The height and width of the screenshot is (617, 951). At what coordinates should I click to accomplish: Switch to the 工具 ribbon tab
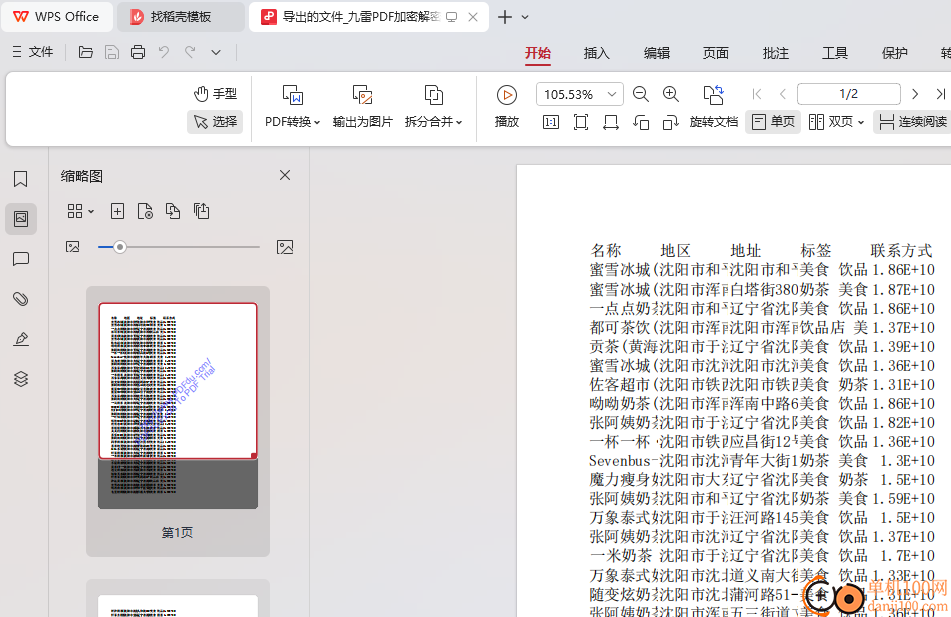pos(835,53)
